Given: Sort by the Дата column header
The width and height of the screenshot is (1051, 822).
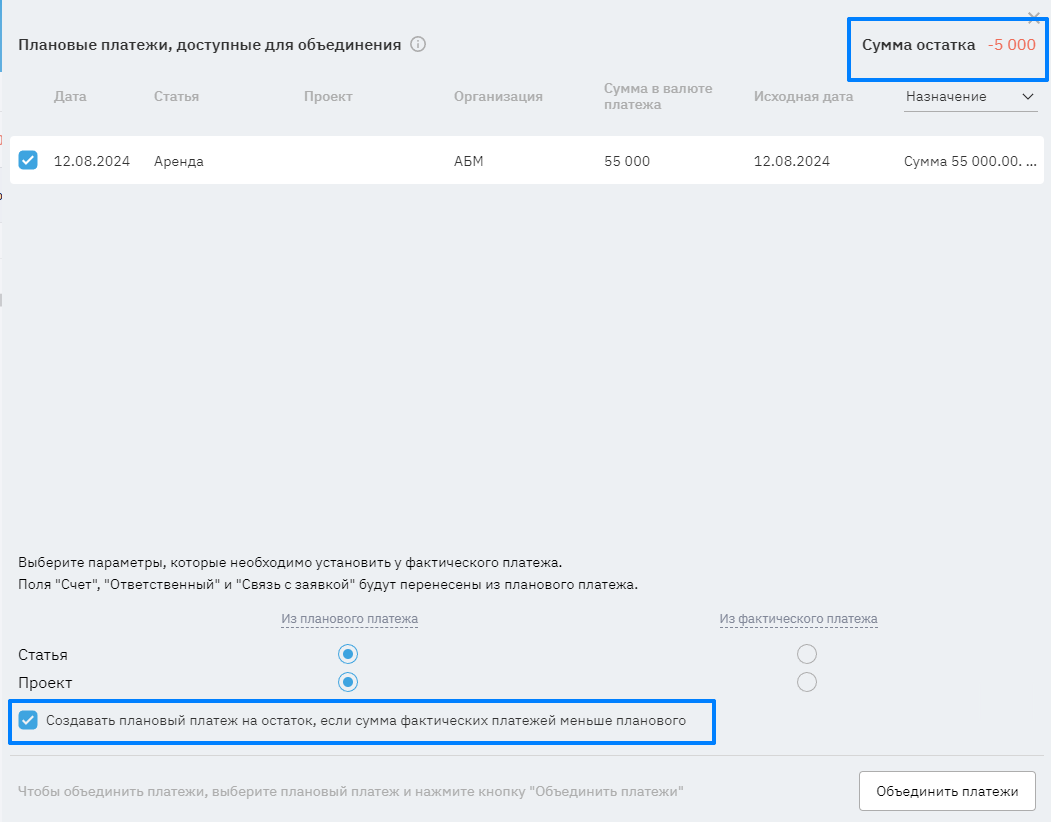Looking at the screenshot, I should point(70,97).
